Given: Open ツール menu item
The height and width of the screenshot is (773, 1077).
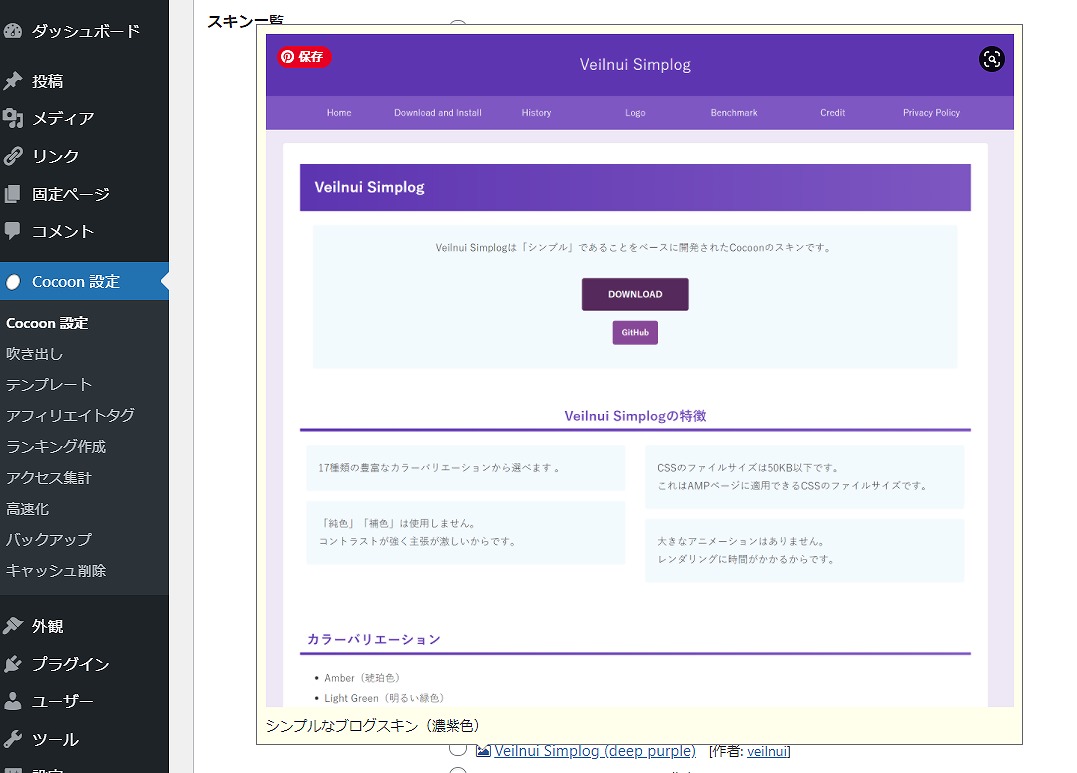Looking at the screenshot, I should click(x=55, y=739).
